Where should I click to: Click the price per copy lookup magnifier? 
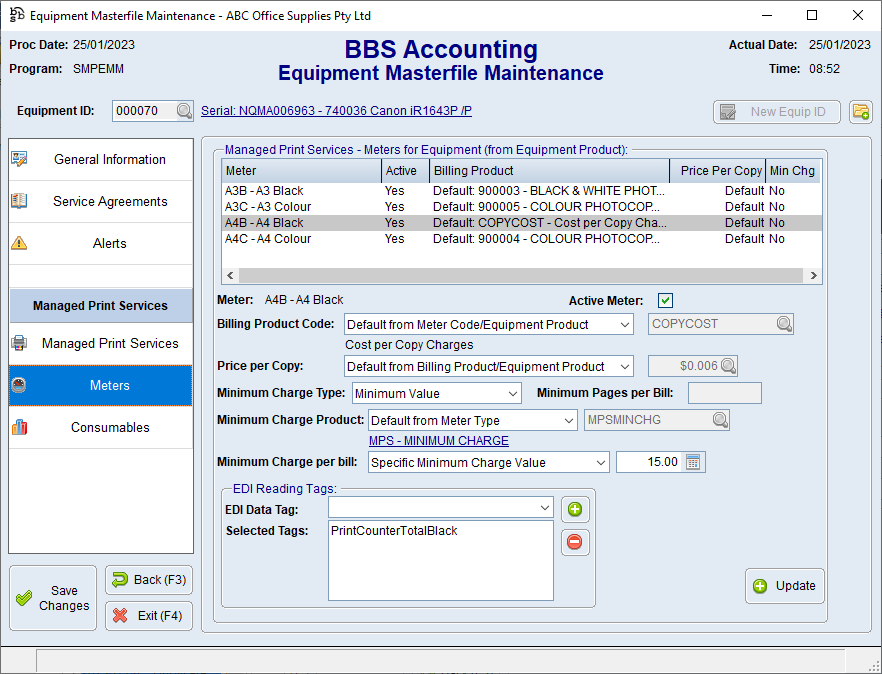coord(729,366)
